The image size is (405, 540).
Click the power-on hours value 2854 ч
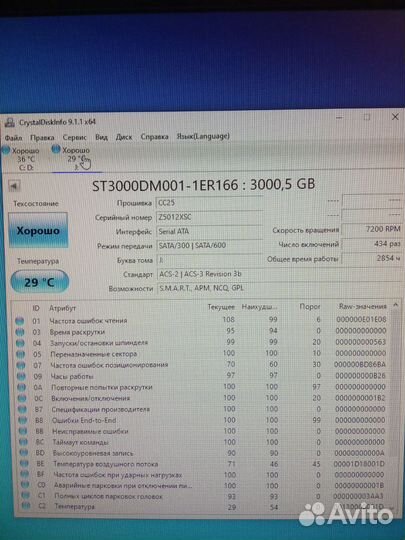point(371,258)
